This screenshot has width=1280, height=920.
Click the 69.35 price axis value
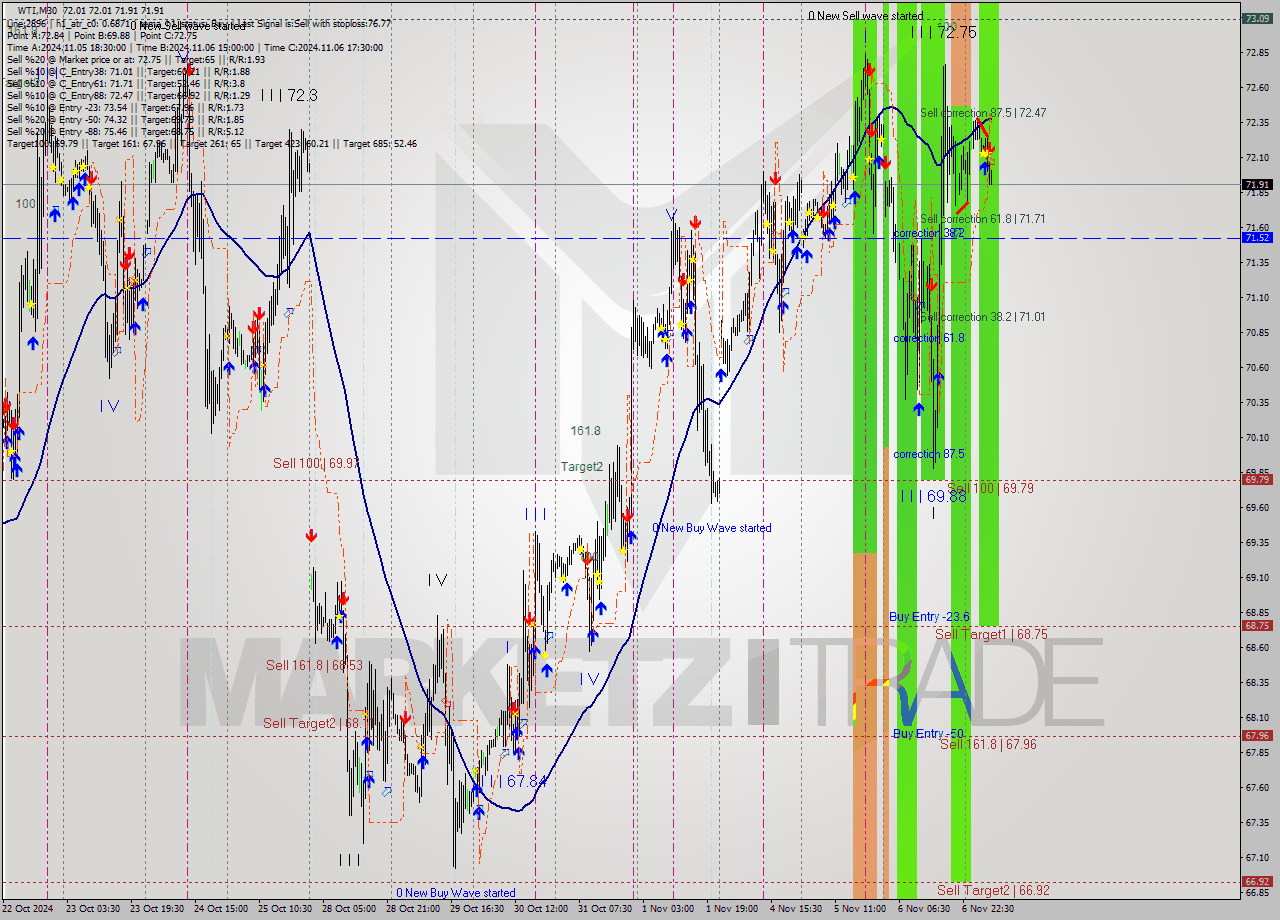pos(1256,542)
